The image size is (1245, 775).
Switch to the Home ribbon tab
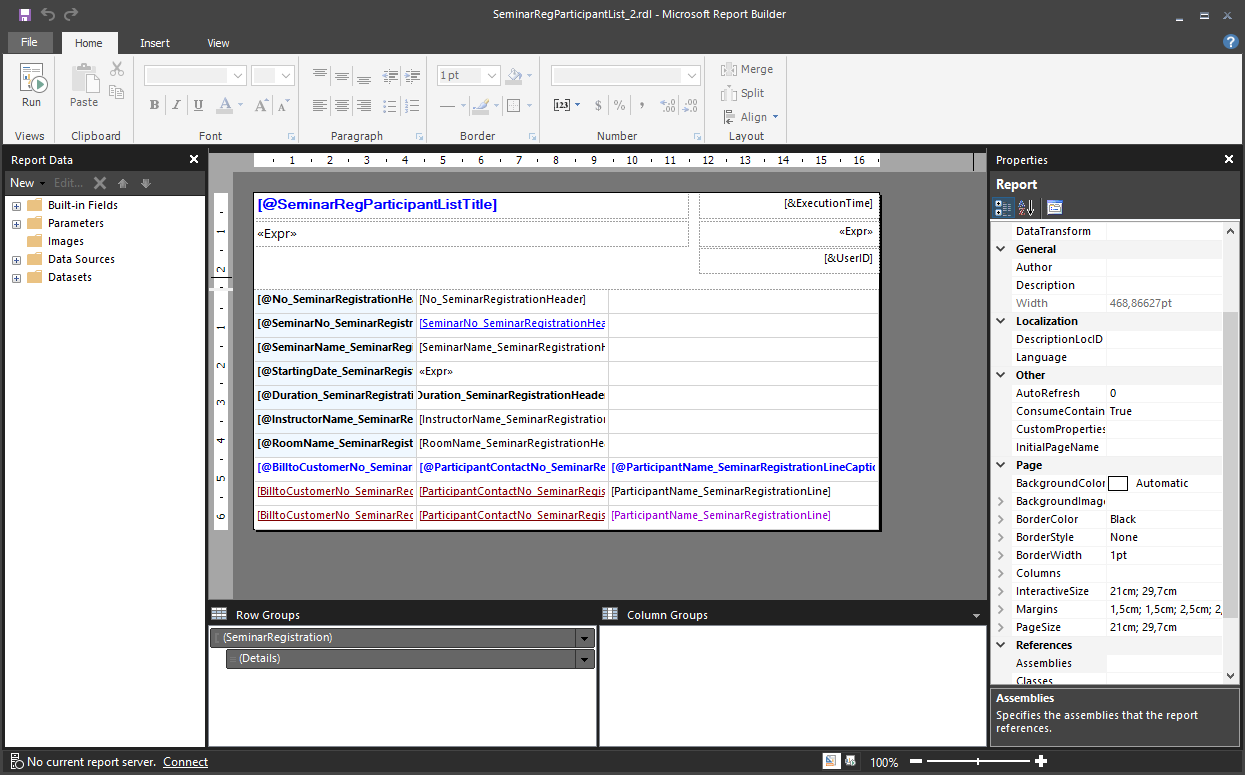89,43
